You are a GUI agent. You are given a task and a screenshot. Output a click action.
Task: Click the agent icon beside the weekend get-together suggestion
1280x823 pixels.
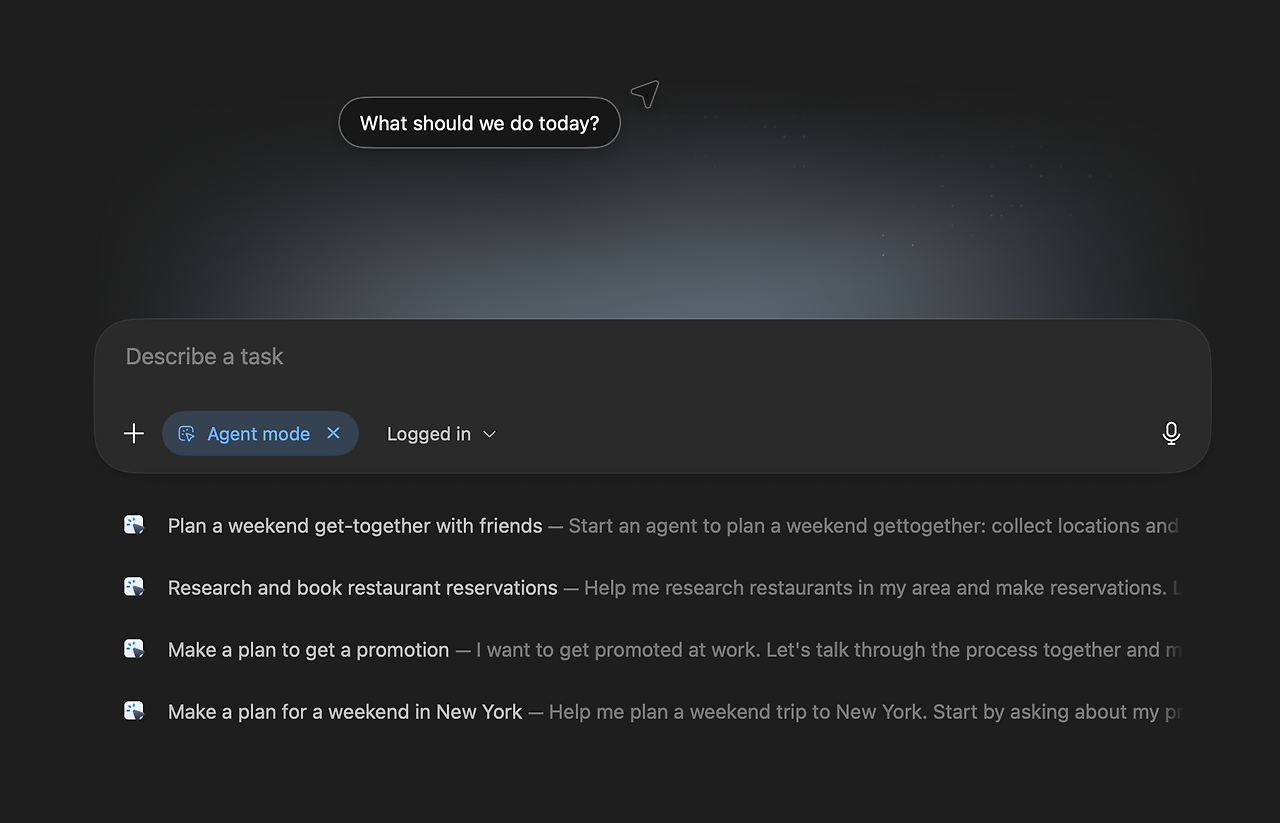(x=133, y=524)
